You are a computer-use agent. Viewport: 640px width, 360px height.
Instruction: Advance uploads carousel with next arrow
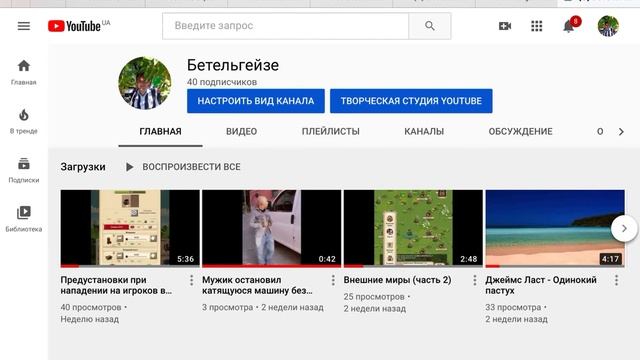tap(624, 229)
